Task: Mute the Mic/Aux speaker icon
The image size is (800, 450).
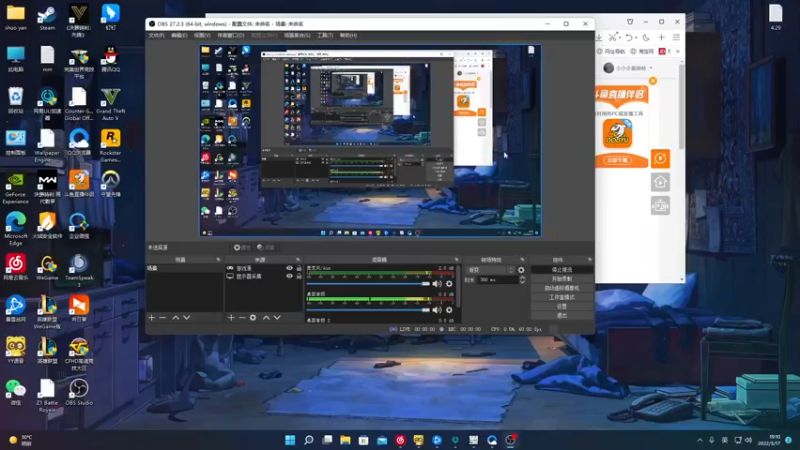Action: [437, 284]
